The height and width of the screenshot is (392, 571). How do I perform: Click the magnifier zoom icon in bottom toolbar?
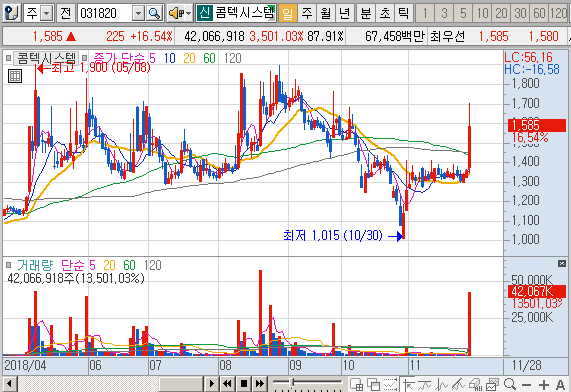click(510, 384)
